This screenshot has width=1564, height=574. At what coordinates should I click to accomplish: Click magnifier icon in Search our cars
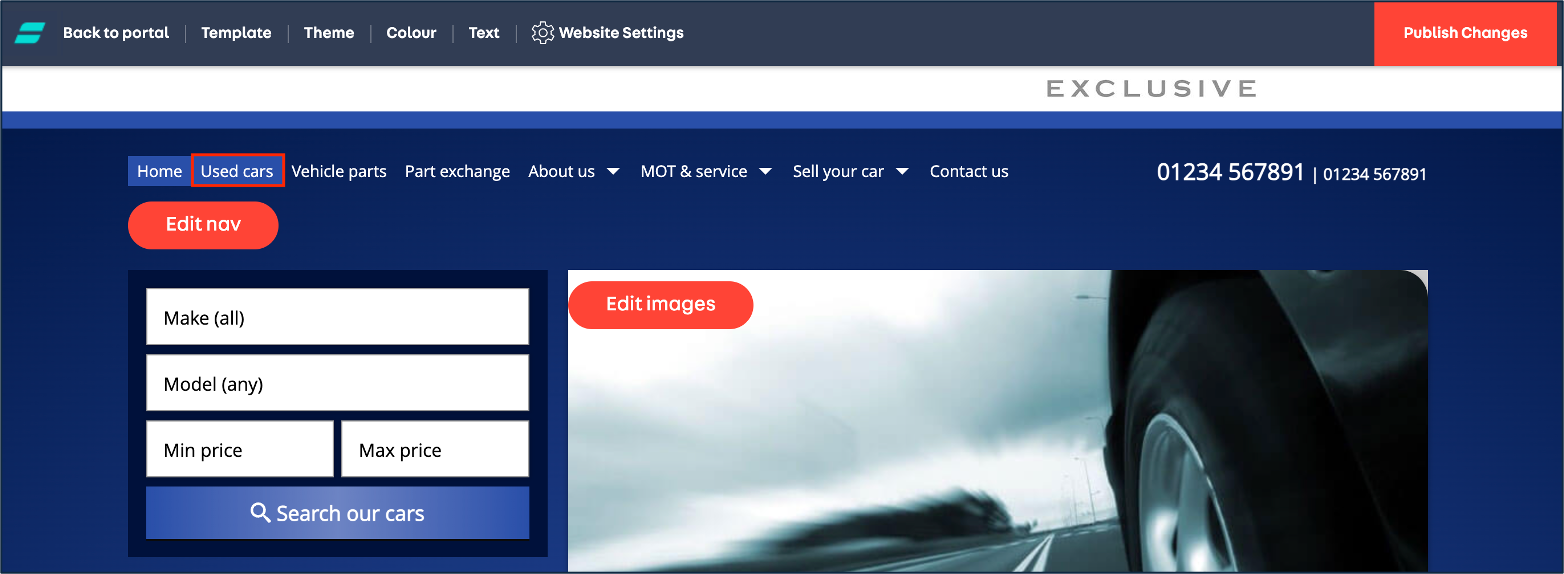260,513
